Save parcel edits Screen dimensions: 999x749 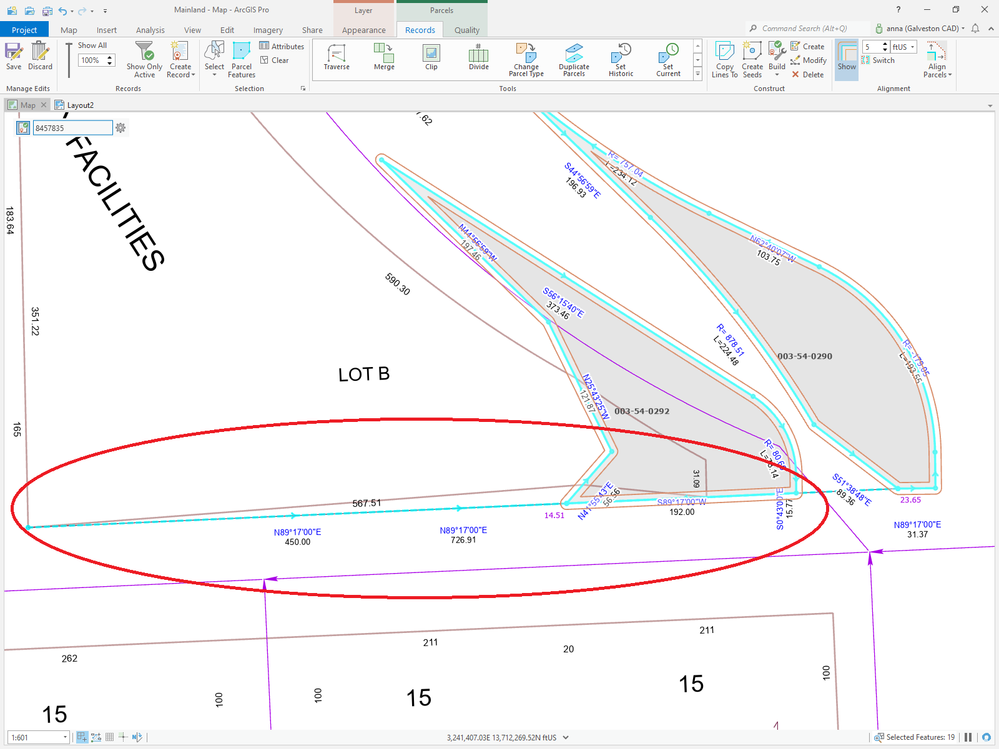[13, 56]
